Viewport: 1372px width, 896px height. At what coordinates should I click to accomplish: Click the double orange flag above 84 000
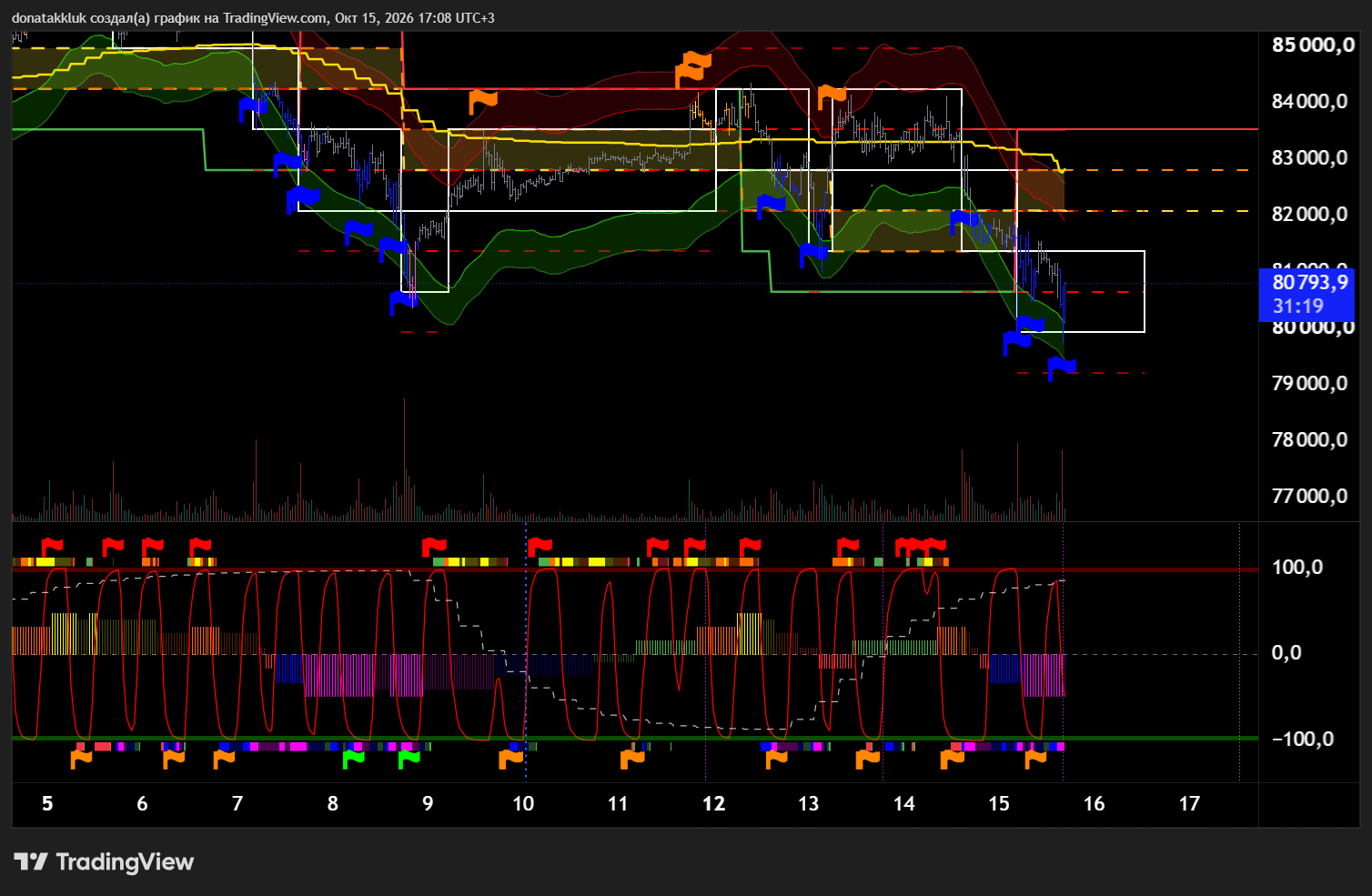[x=693, y=68]
